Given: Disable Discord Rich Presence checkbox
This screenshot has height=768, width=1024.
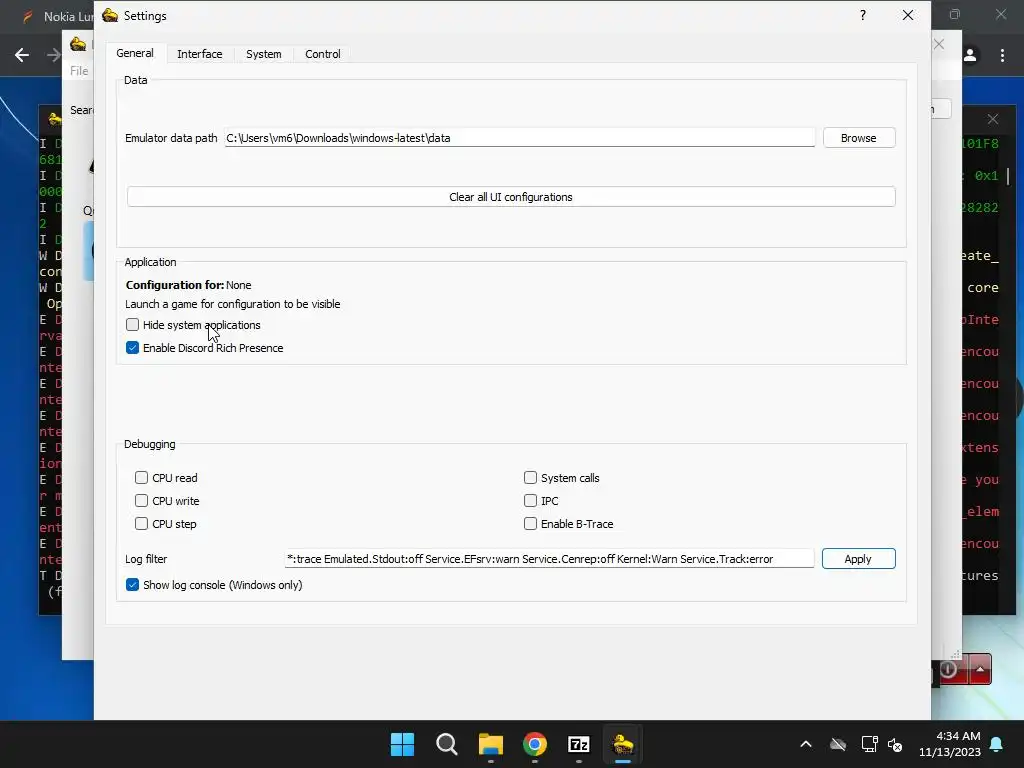Looking at the screenshot, I should point(133,347).
